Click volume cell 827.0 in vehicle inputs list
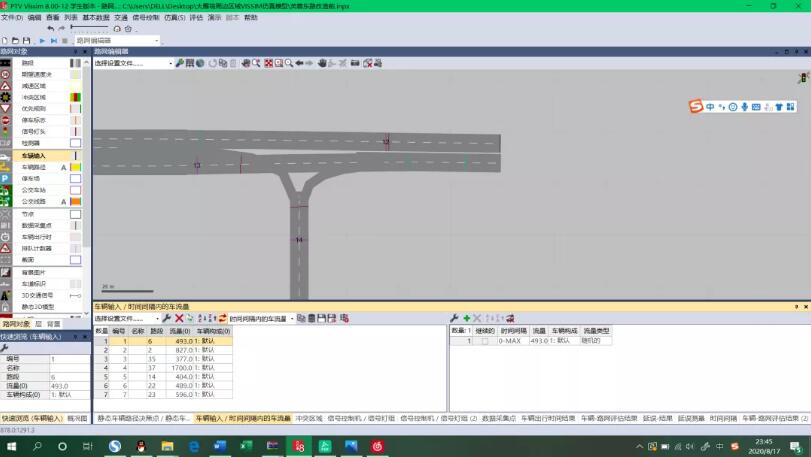The height and width of the screenshot is (457, 811). click(179, 350)
